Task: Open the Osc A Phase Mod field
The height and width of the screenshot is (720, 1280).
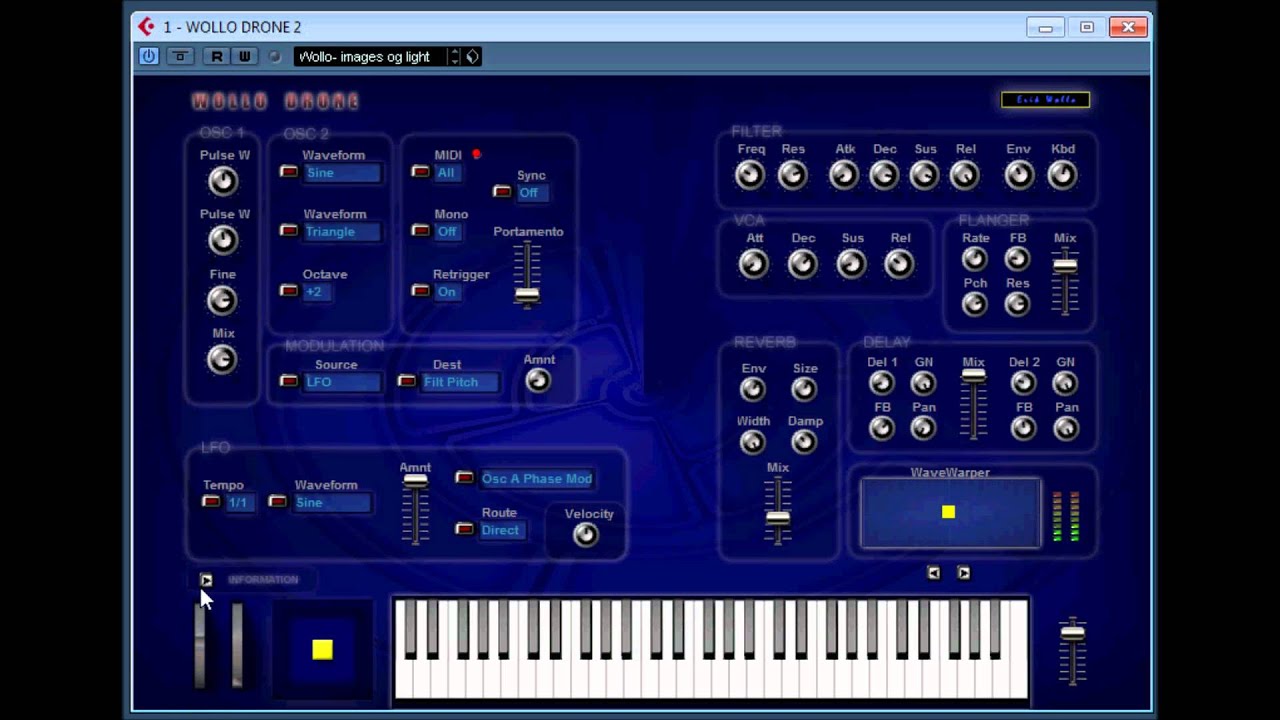Action: tap(538, 479)
